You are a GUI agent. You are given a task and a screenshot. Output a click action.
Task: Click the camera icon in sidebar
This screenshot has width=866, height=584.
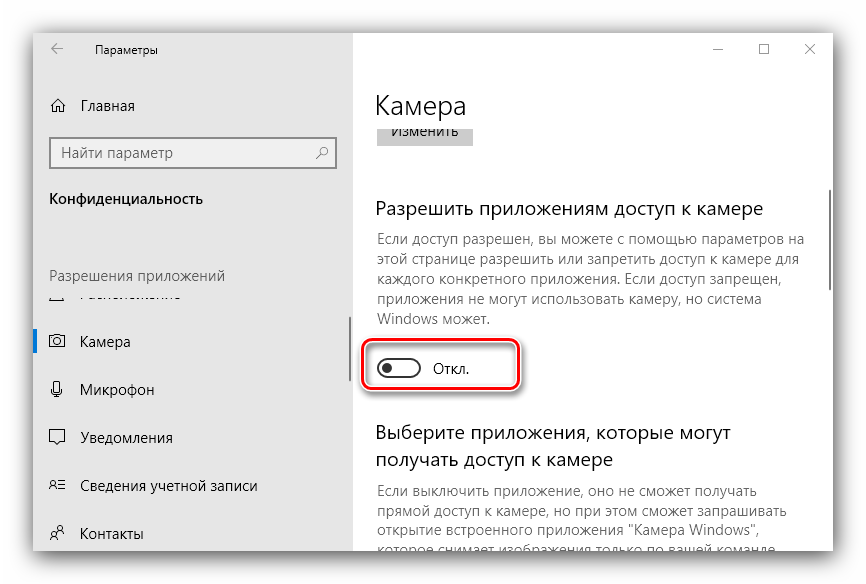pos(58,342)
